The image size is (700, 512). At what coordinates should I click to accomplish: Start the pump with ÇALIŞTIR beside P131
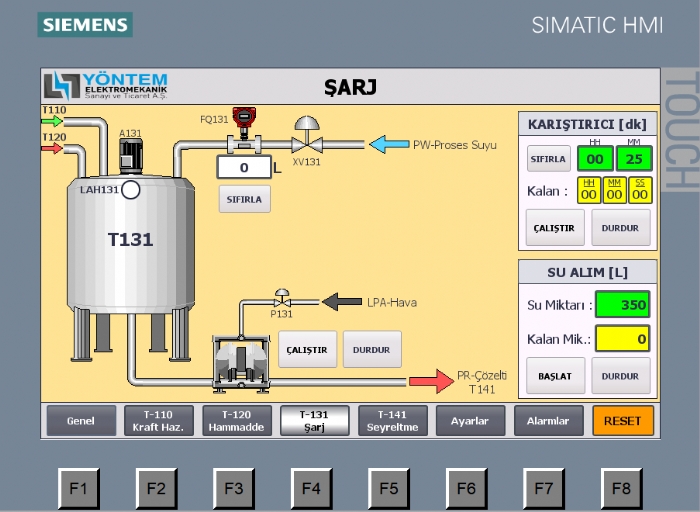click(x=307, y=350)
